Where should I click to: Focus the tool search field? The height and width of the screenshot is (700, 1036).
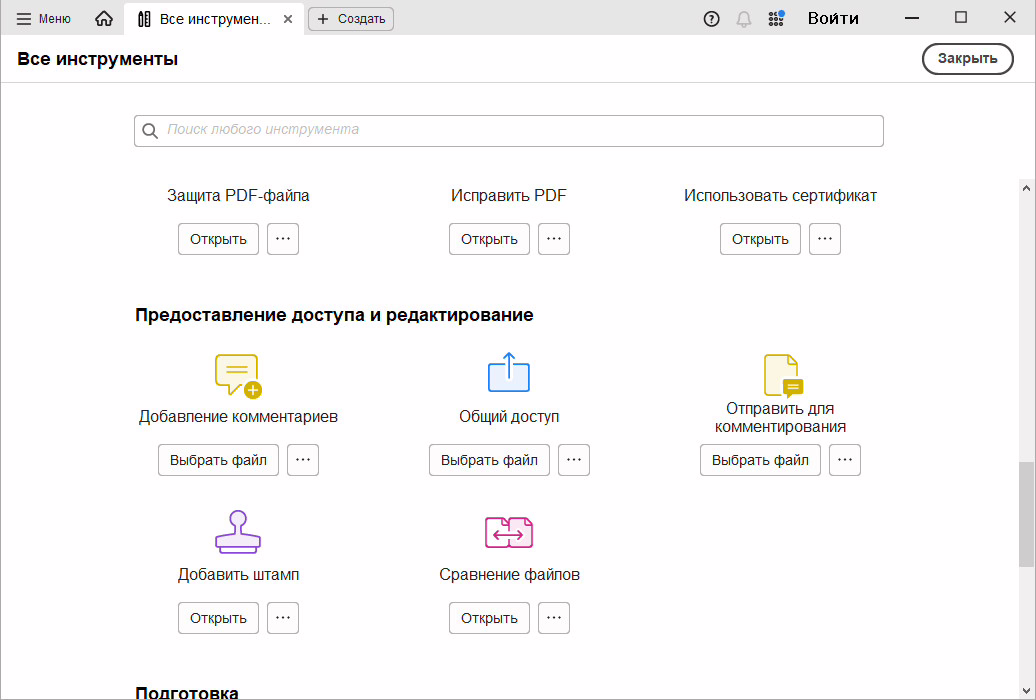510,130
